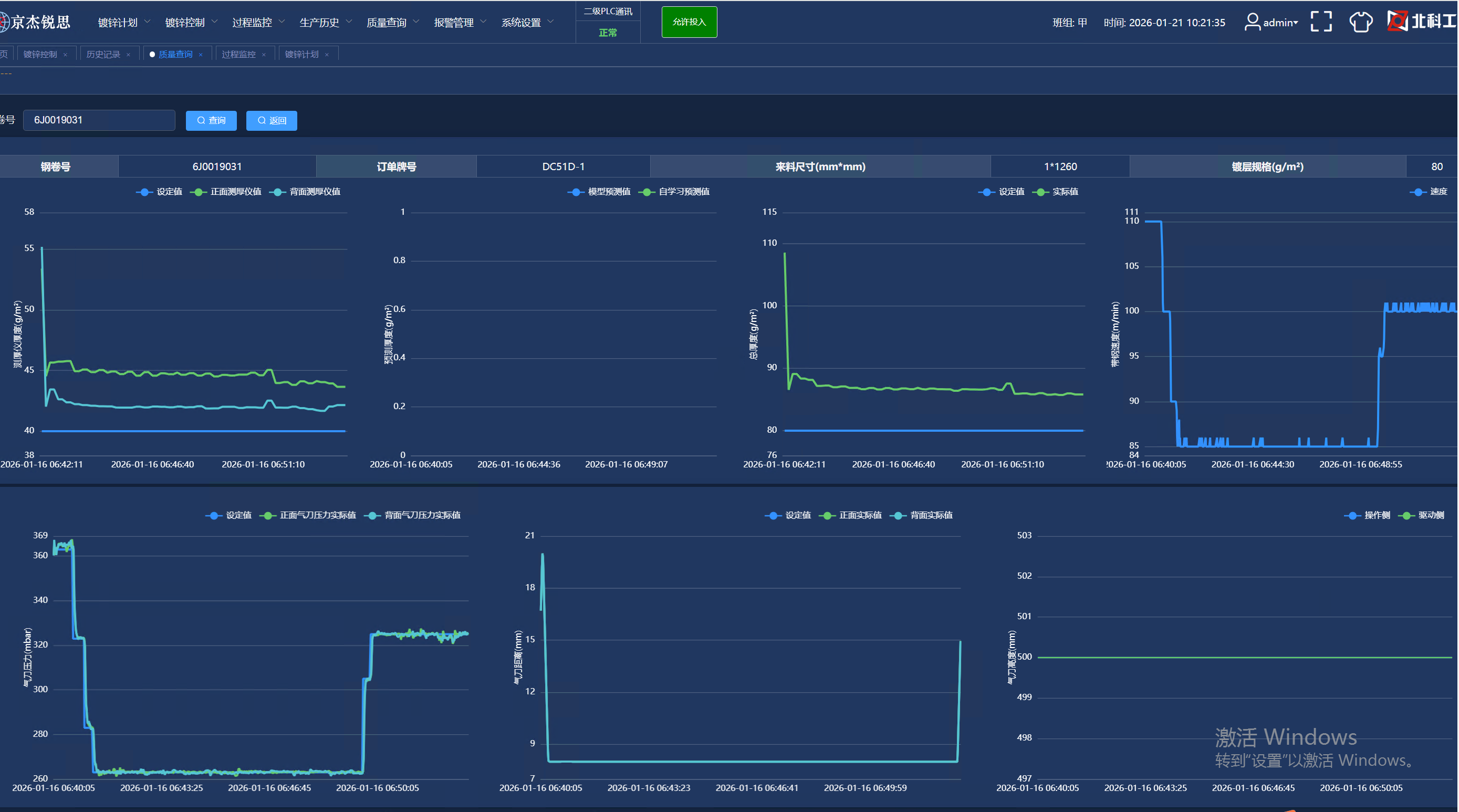The width and height of the screenshot is (1459, 812).
Task: Close the 过程监控 tab
Action: pyautogui.click(x=264, y=55)
